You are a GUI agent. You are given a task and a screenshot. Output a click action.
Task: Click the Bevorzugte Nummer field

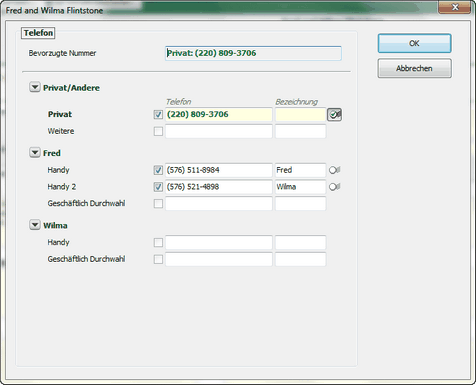tap(253, 53)
